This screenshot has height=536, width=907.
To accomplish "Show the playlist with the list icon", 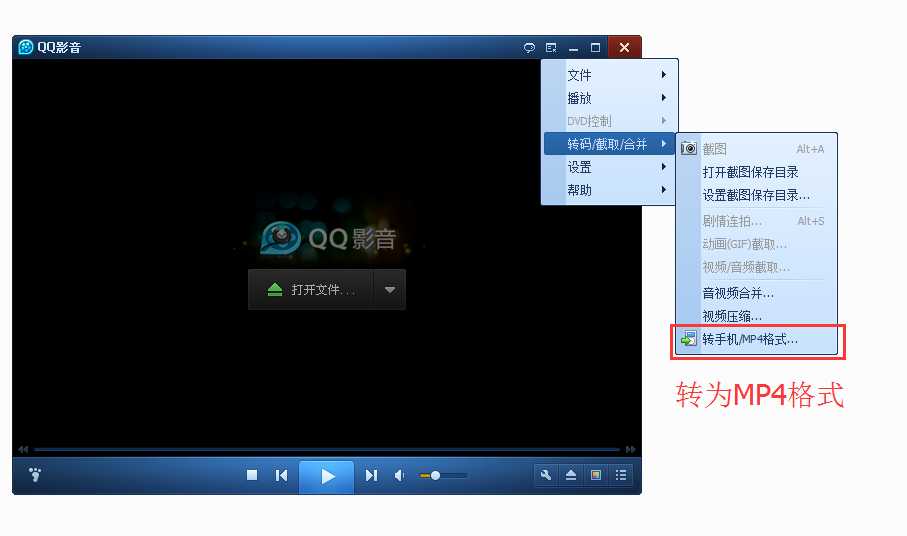I will [x=621, y=475].
